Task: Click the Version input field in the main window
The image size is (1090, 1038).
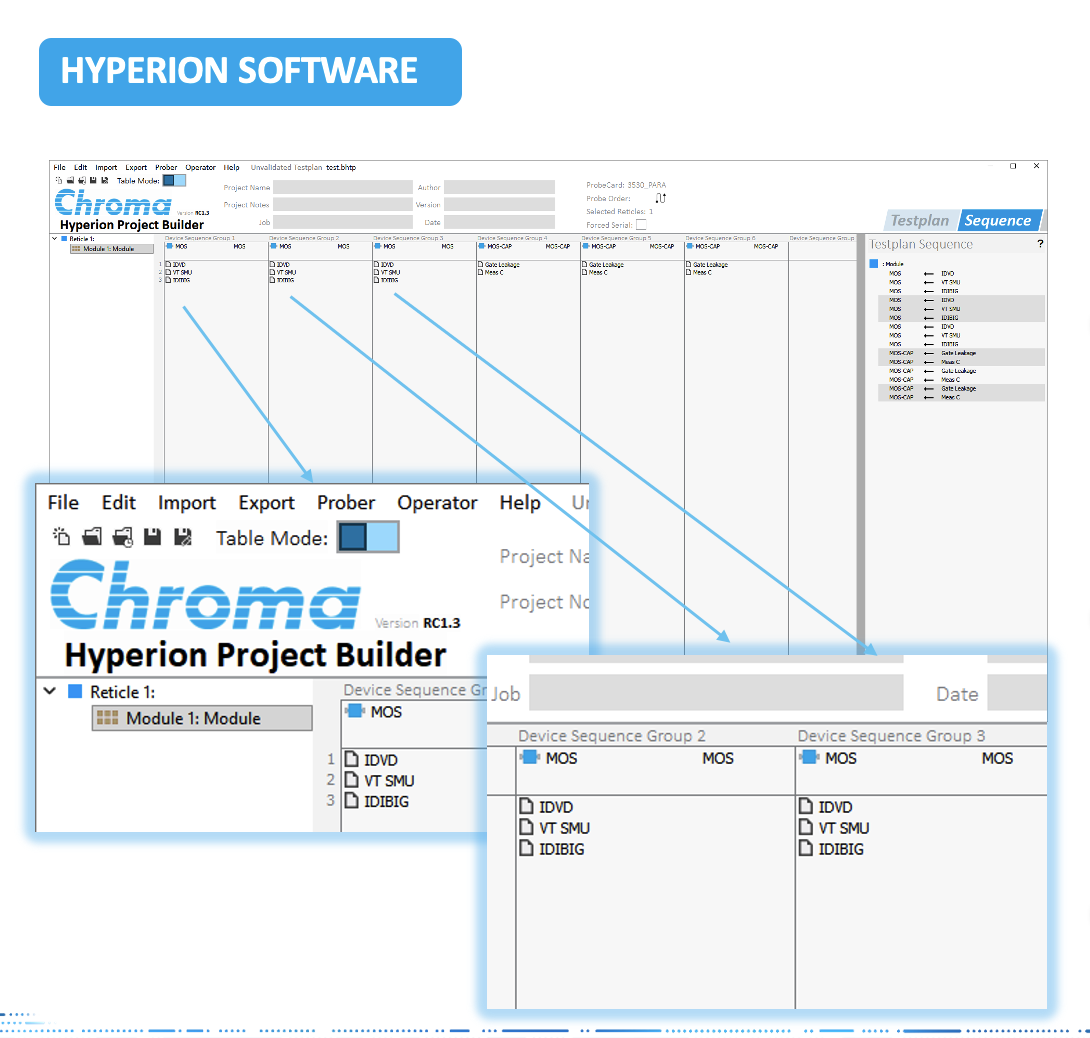Action: pyautogui.click(x=499, y=204)
